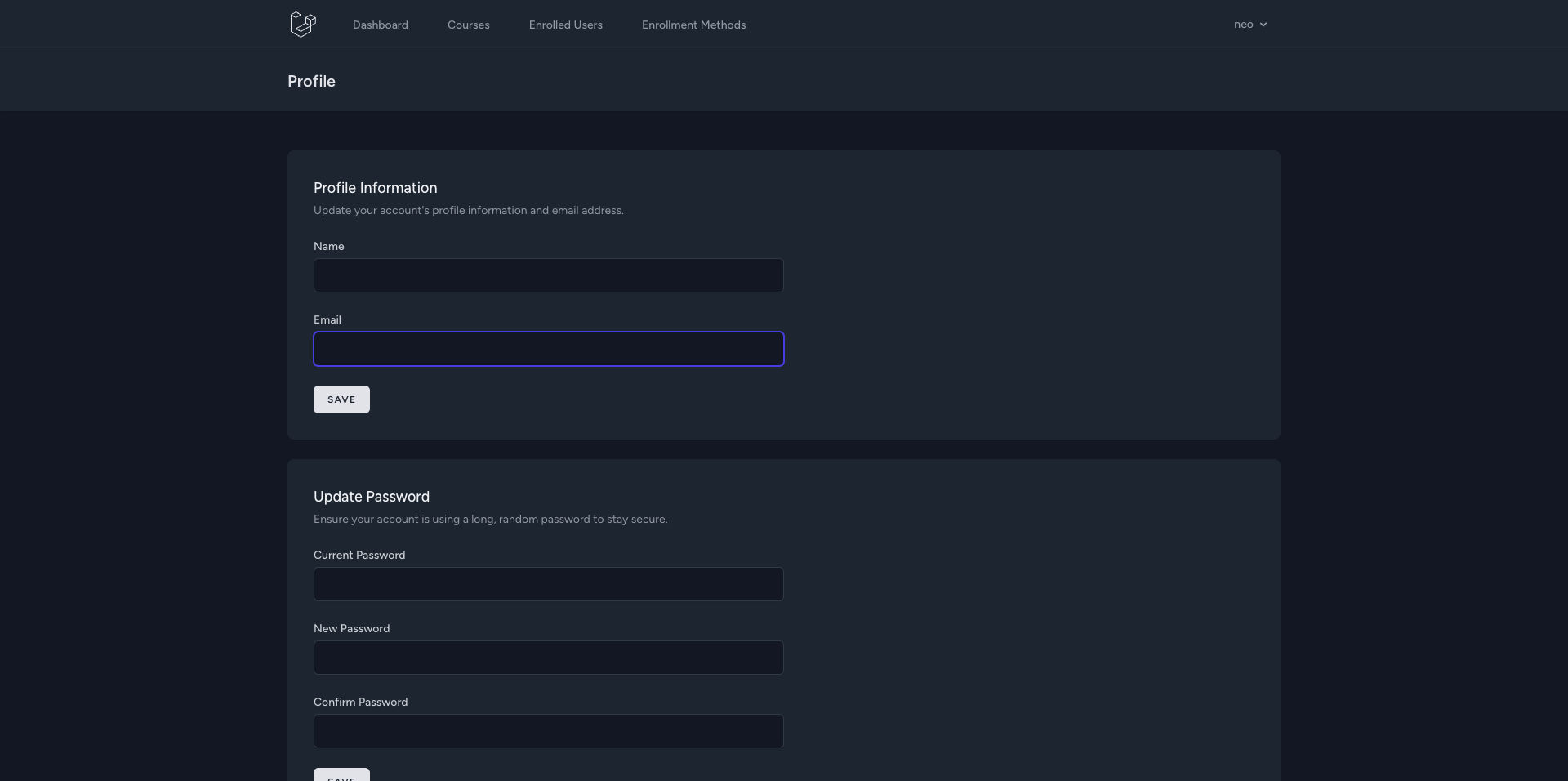This screenshot has height=781, width=1568.
Task: Open the Enrolled Users page
Action: click(x=566, y=25)
